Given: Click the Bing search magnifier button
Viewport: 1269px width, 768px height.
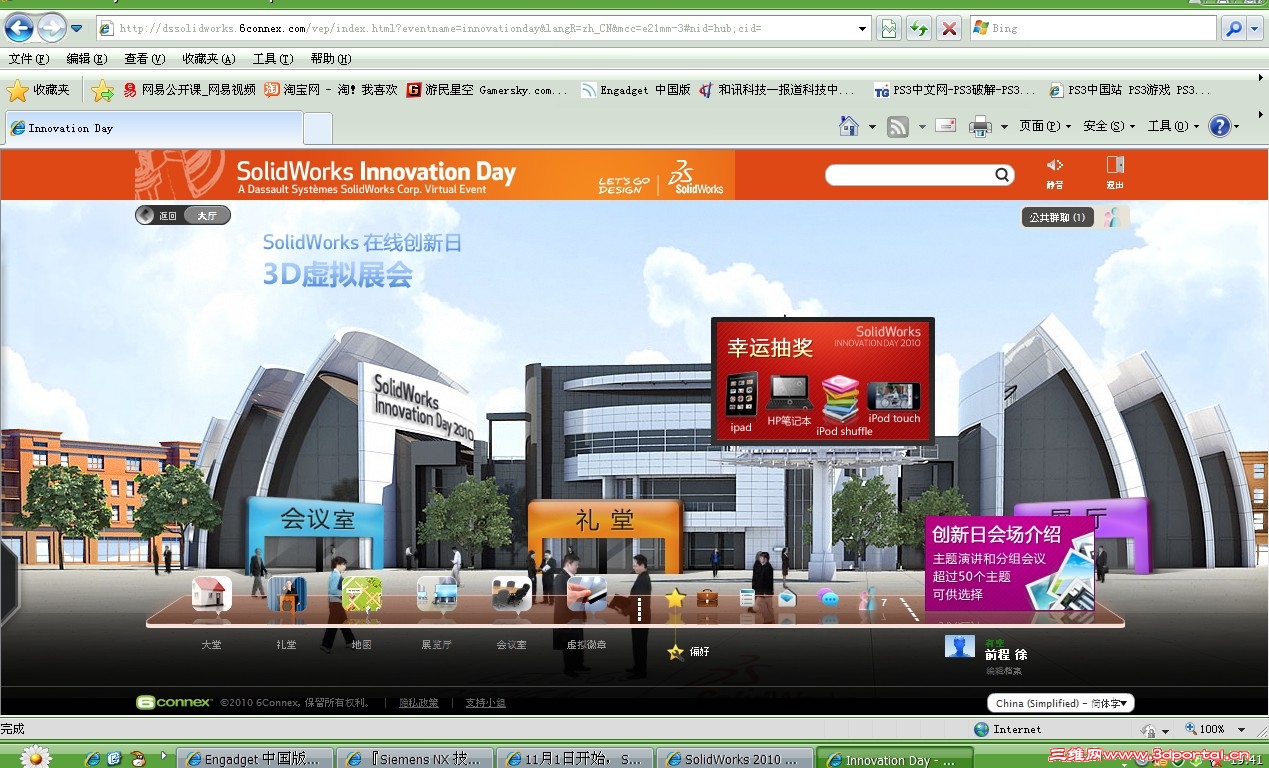Looking at the screenshot, I should 1233,28.
